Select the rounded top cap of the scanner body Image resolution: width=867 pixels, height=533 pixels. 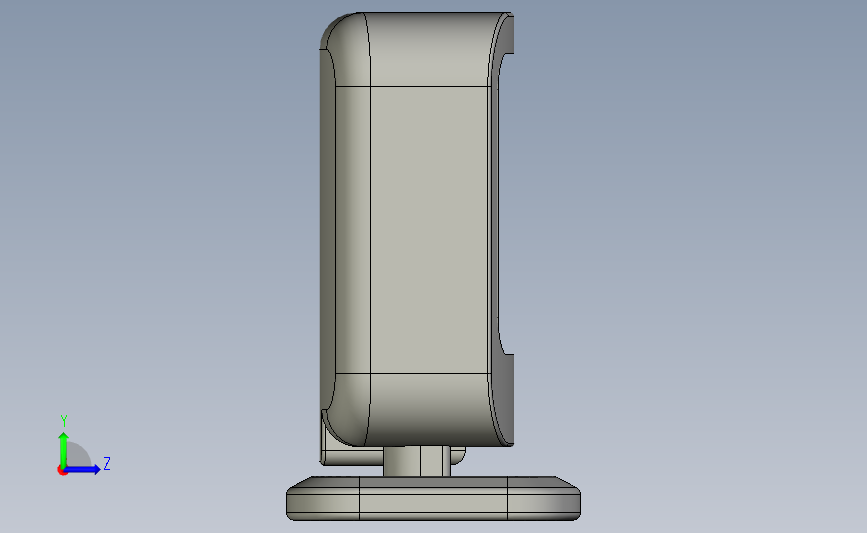point(429,49)
